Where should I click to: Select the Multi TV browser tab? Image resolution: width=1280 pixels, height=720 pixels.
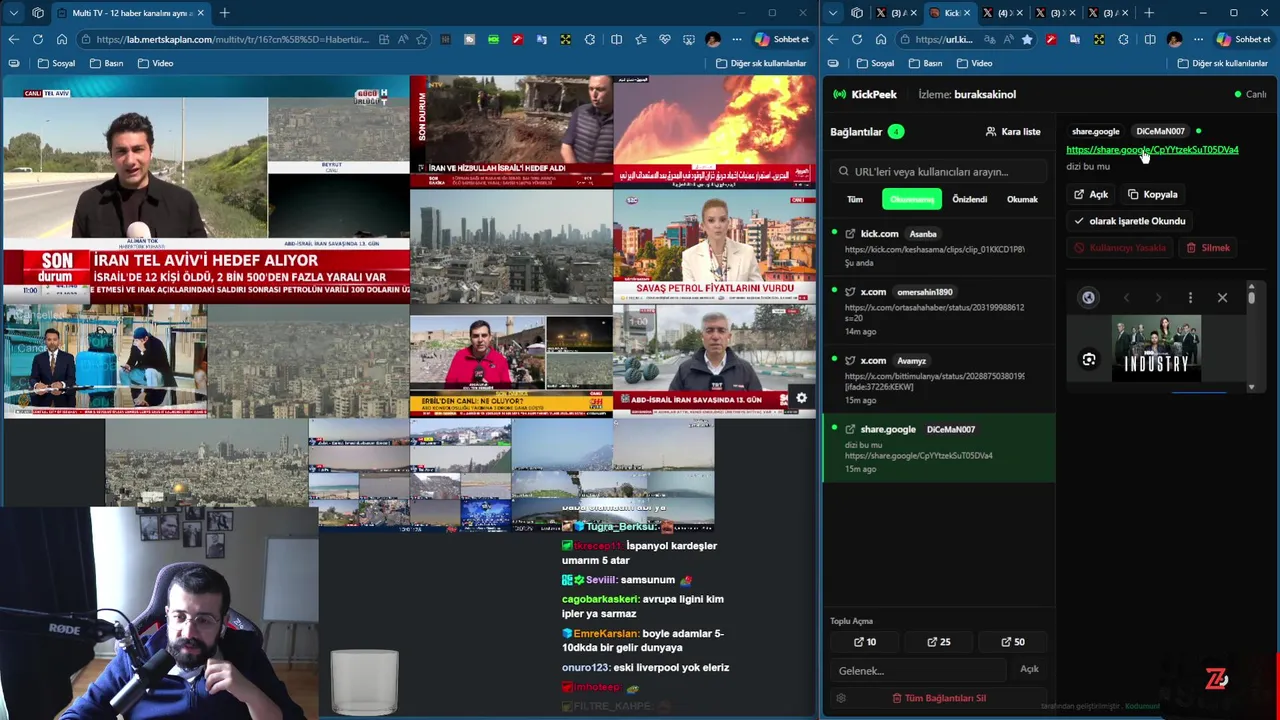point(130,13)
